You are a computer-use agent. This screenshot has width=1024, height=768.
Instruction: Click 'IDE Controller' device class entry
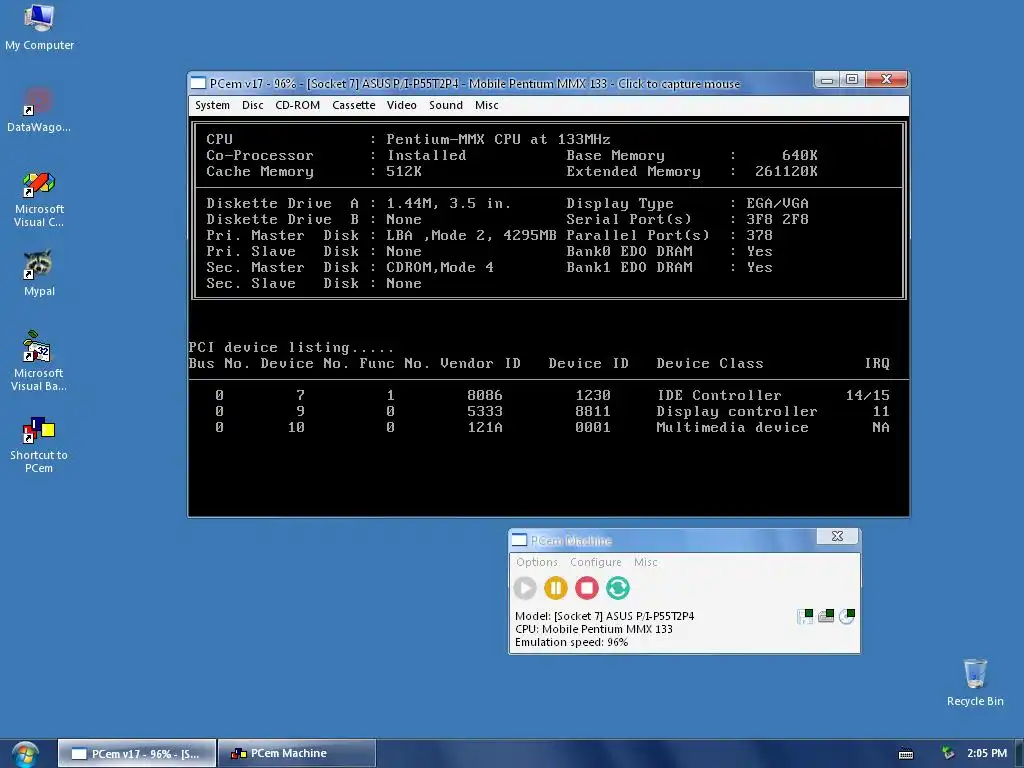pyautogui.click(x=719, y=395)
